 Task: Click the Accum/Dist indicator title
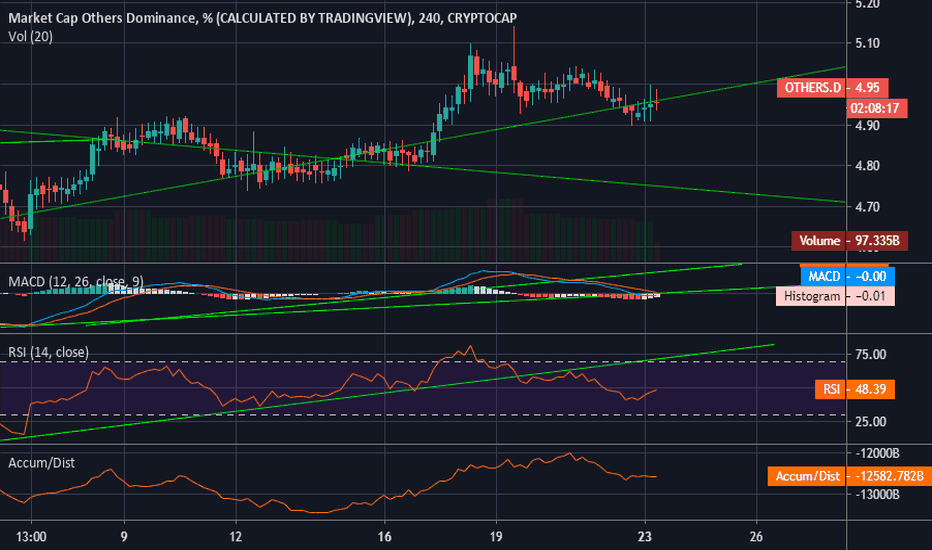(x=42, y=463)
